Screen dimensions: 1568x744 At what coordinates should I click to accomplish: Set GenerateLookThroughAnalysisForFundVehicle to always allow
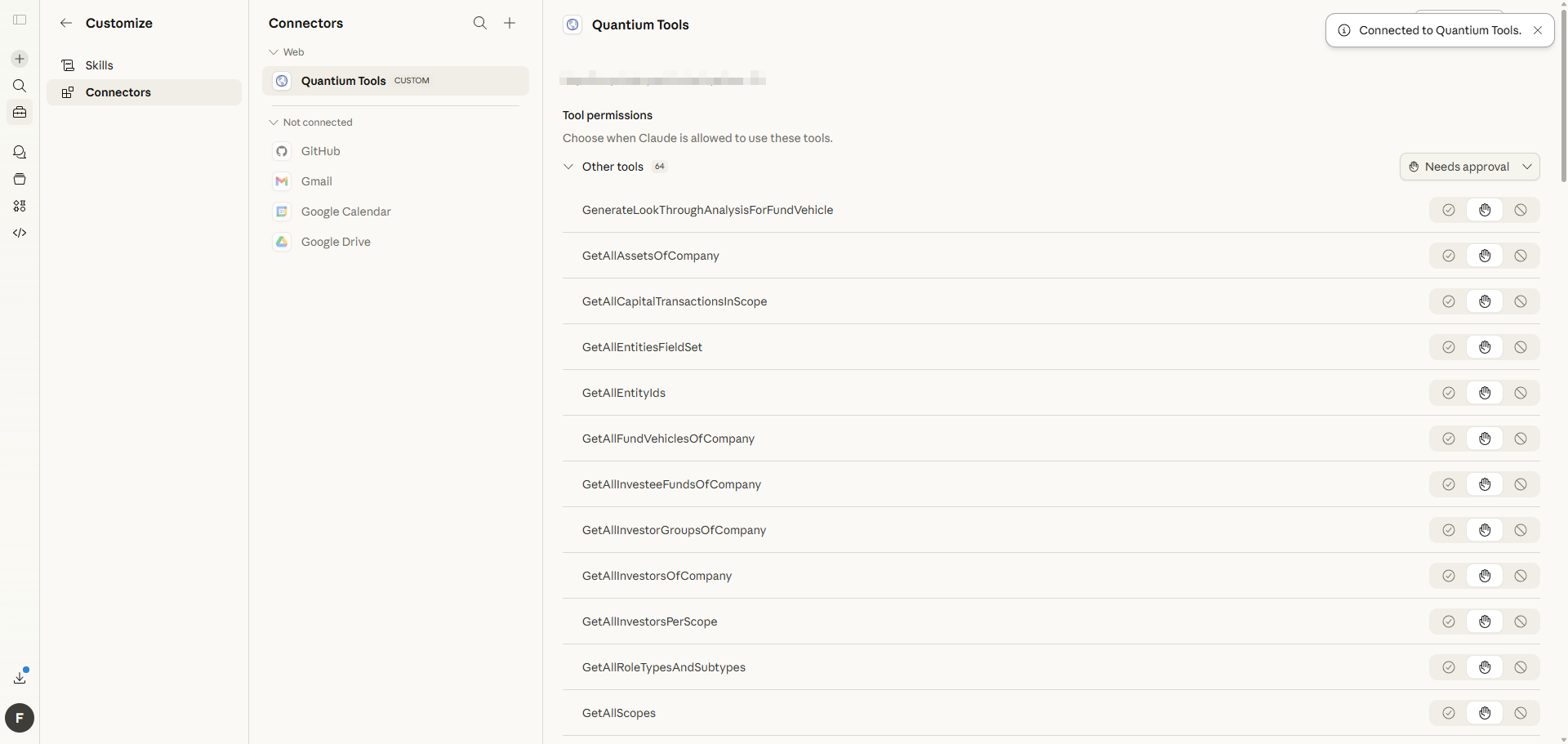click(x=1448, y=210)
